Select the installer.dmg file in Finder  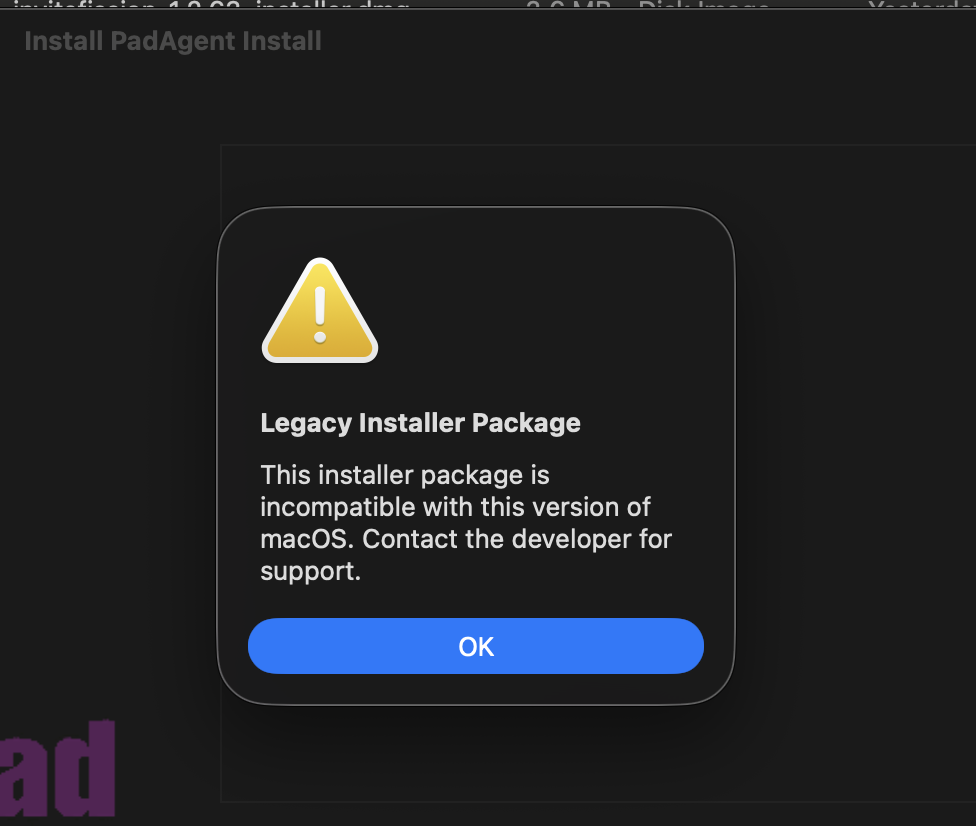210,5
